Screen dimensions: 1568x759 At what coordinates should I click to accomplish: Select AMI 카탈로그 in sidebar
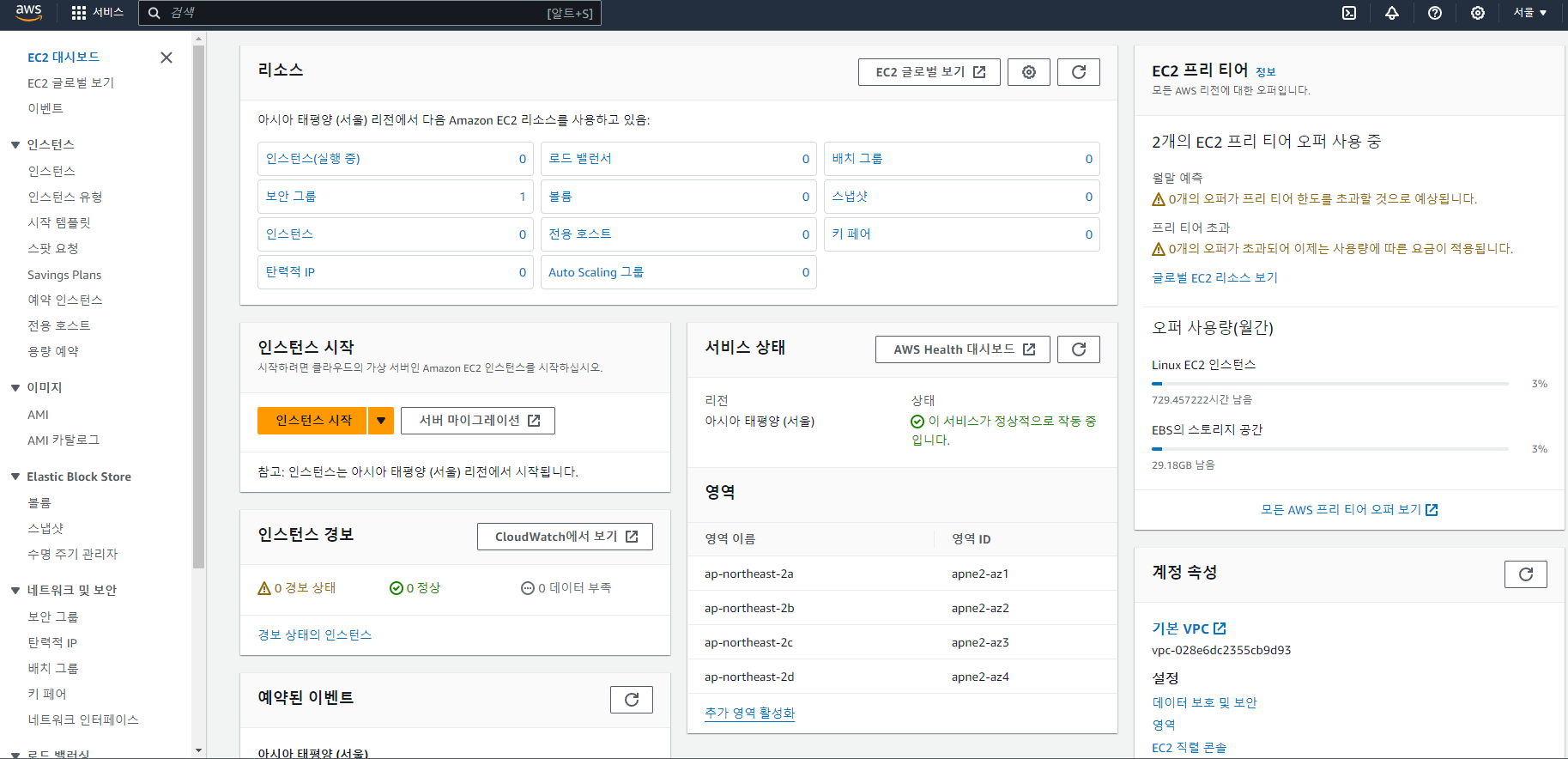coord(64,440)
